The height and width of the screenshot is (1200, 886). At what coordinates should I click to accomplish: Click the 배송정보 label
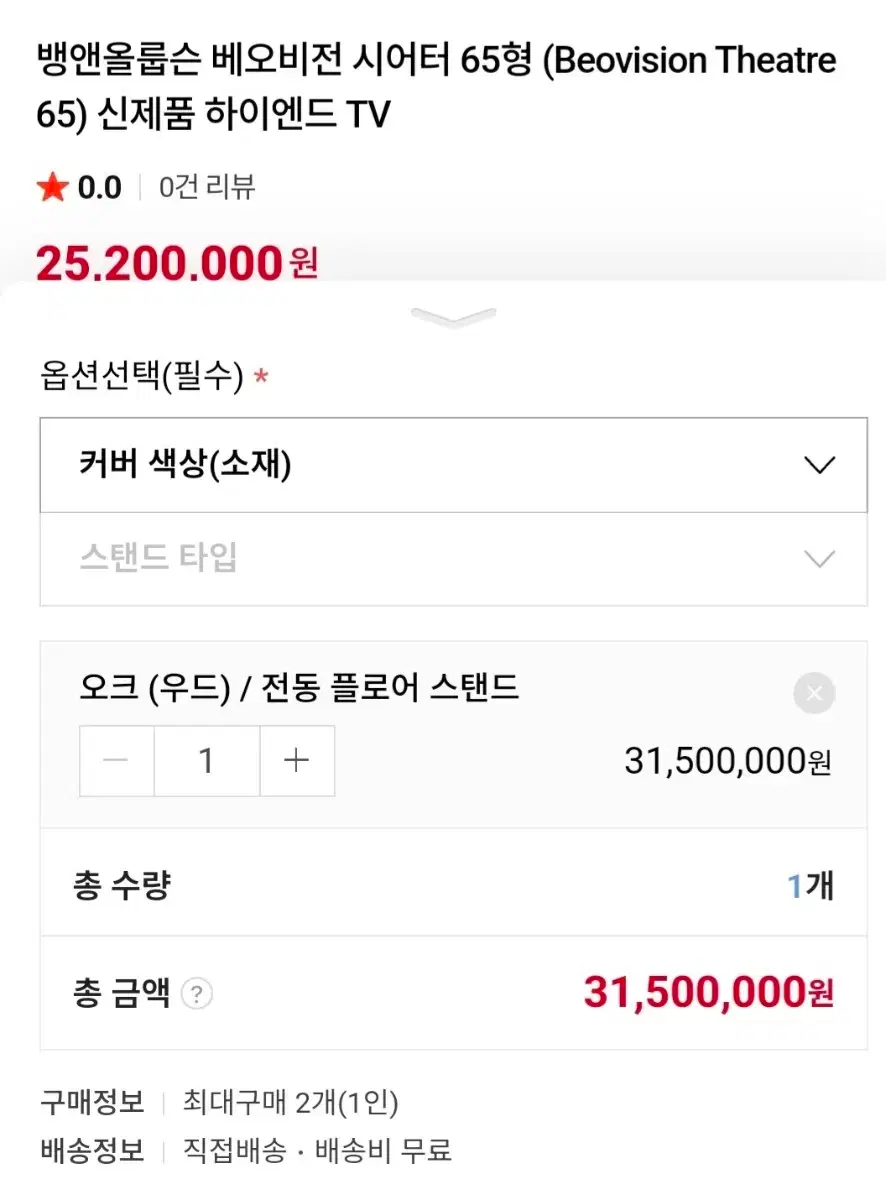[x=92, y=1150]
